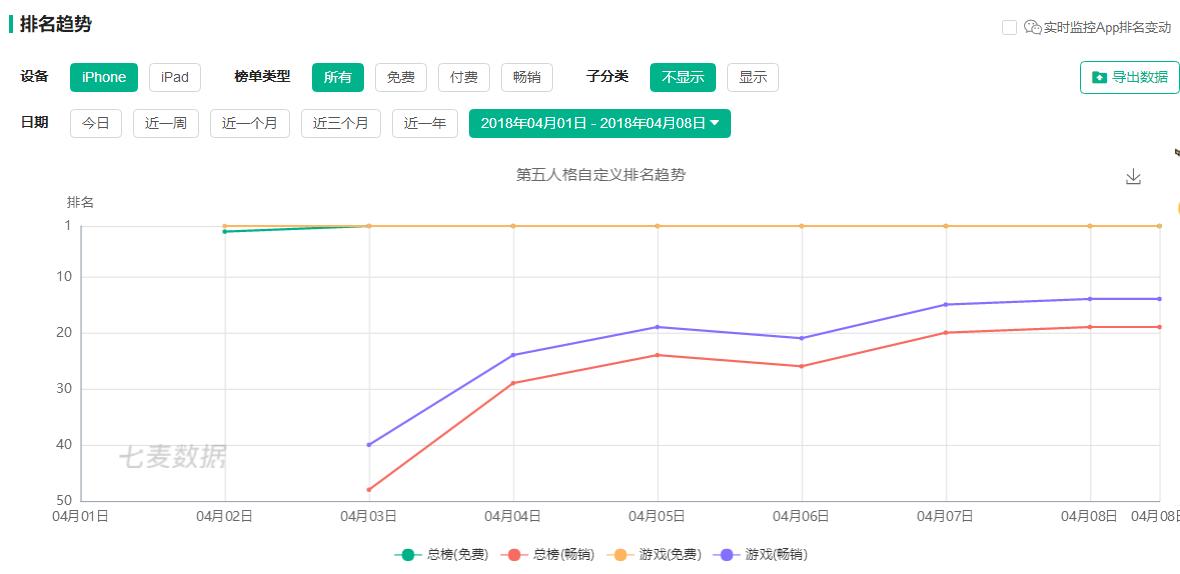Click 游戏(畅销) point at 04月05日
This screenshot has height=574, width=1180.
tap(658, 326)
